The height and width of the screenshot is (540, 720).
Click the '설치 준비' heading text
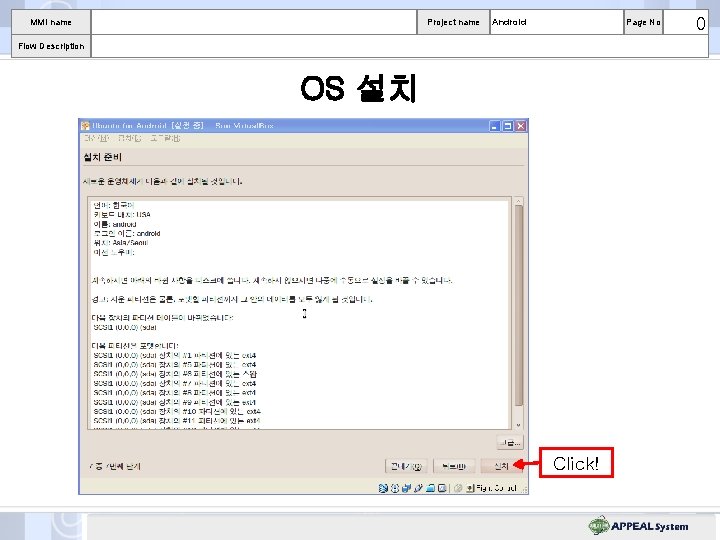102,157
